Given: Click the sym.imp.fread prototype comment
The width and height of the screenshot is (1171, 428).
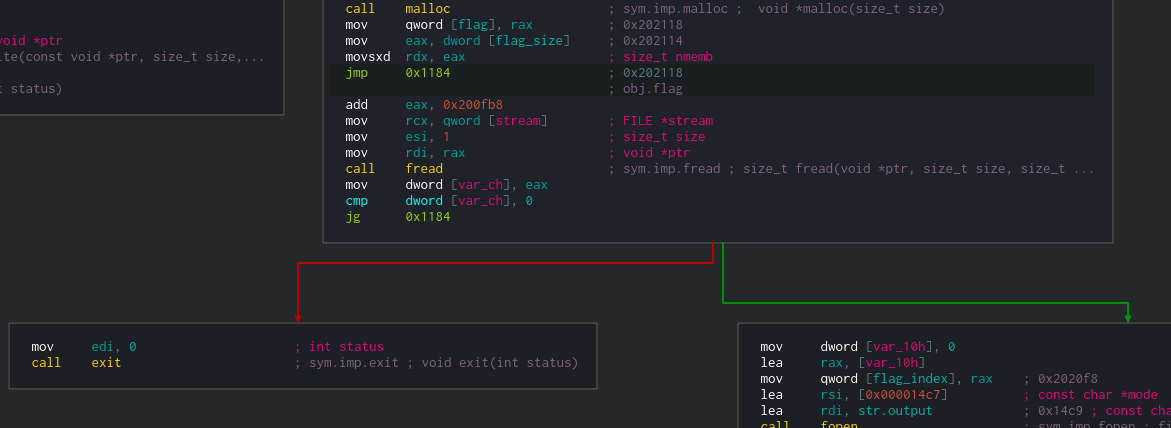Looking at the screenshot, I should point(852,169).
